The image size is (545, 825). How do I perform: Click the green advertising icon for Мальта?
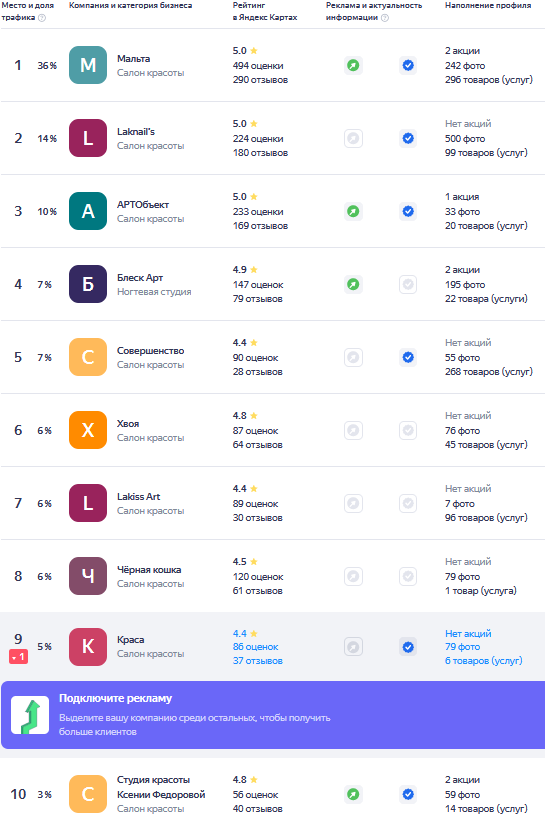[x=354, y=65]
